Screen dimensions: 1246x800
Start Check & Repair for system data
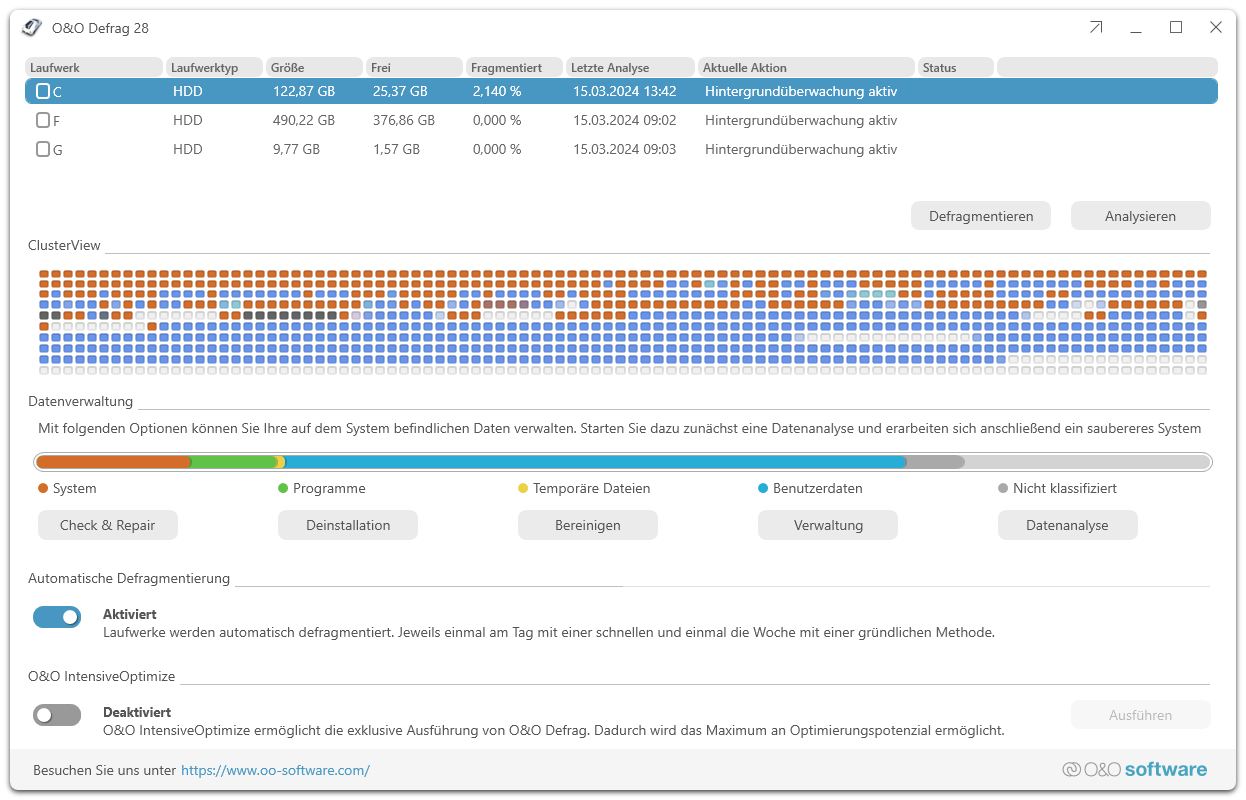tap(107, 524)
